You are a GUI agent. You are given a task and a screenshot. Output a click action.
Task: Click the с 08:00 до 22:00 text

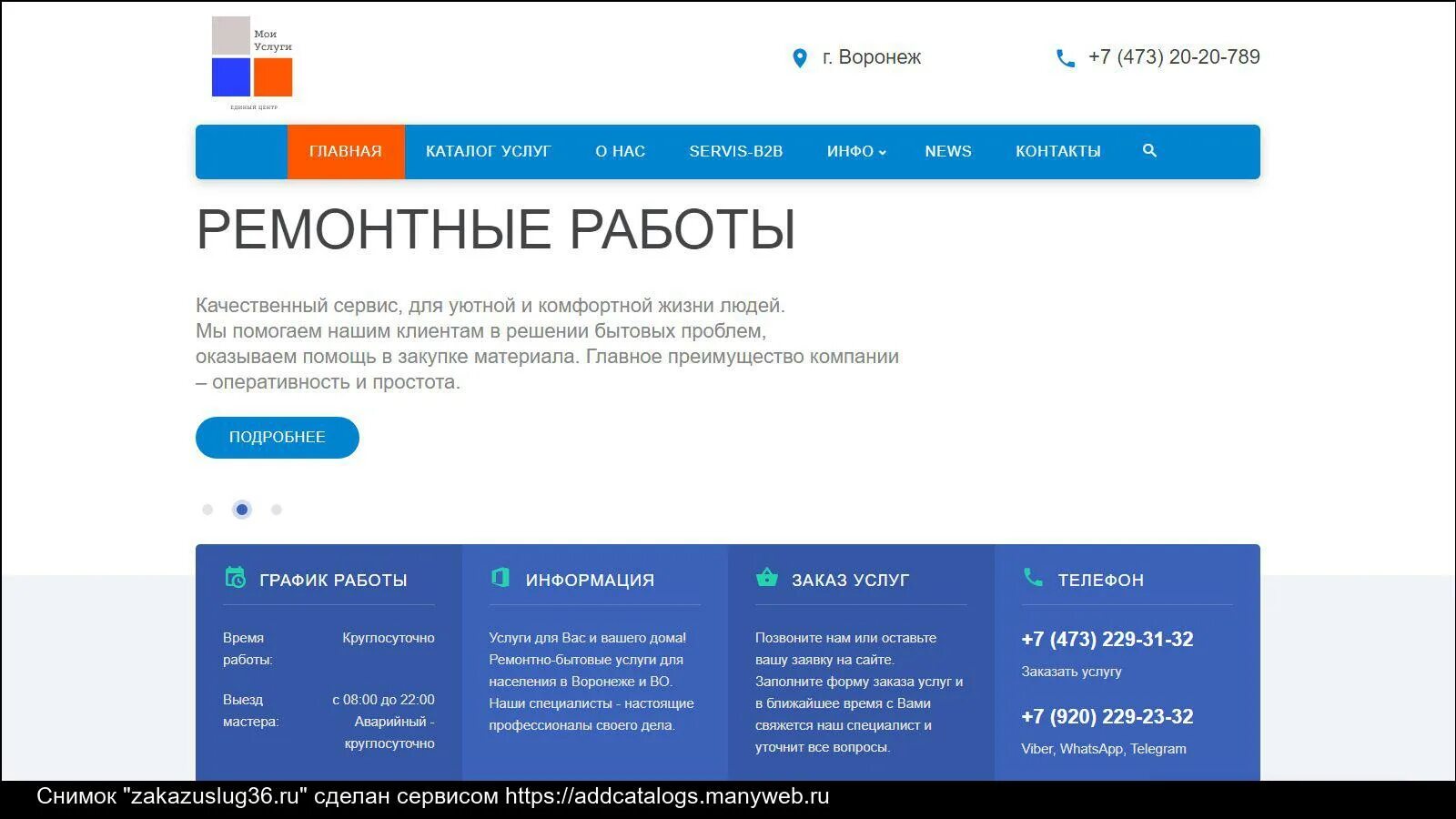pyautogui.click(x=383, y=700)
